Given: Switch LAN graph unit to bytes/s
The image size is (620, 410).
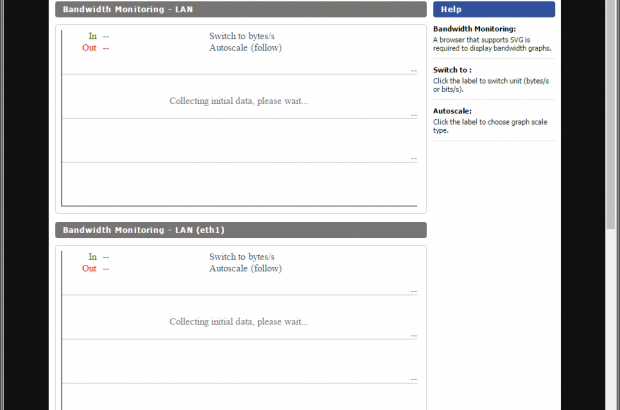Looking at the screenshot, I should coord(241,36).
